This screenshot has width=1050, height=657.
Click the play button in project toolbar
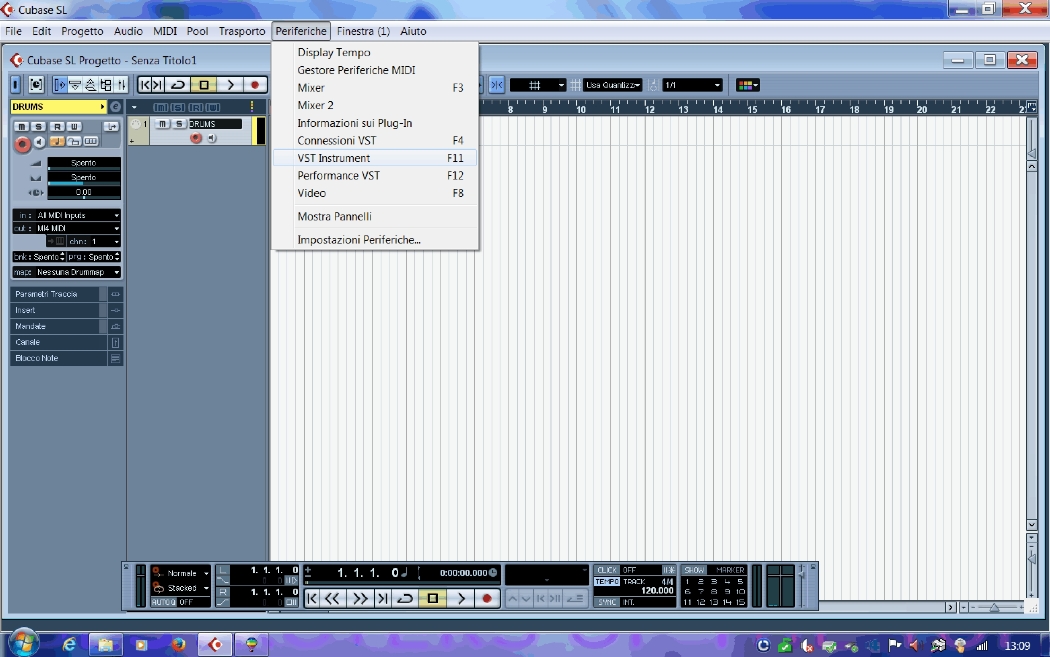point(230,84)
